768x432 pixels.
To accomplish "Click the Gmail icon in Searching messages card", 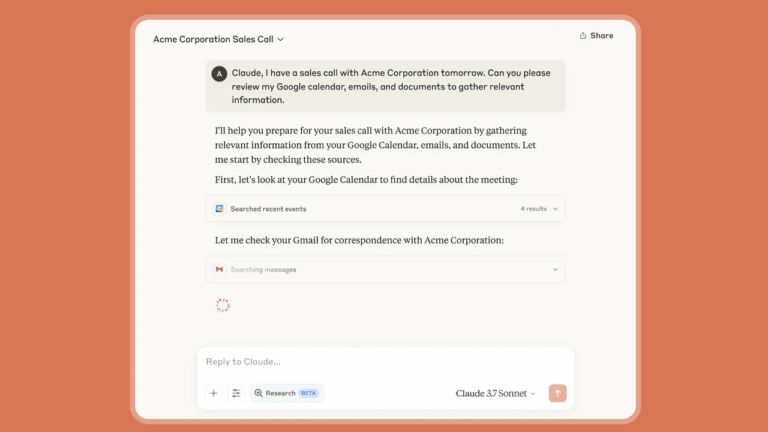I will coord(219,269).
